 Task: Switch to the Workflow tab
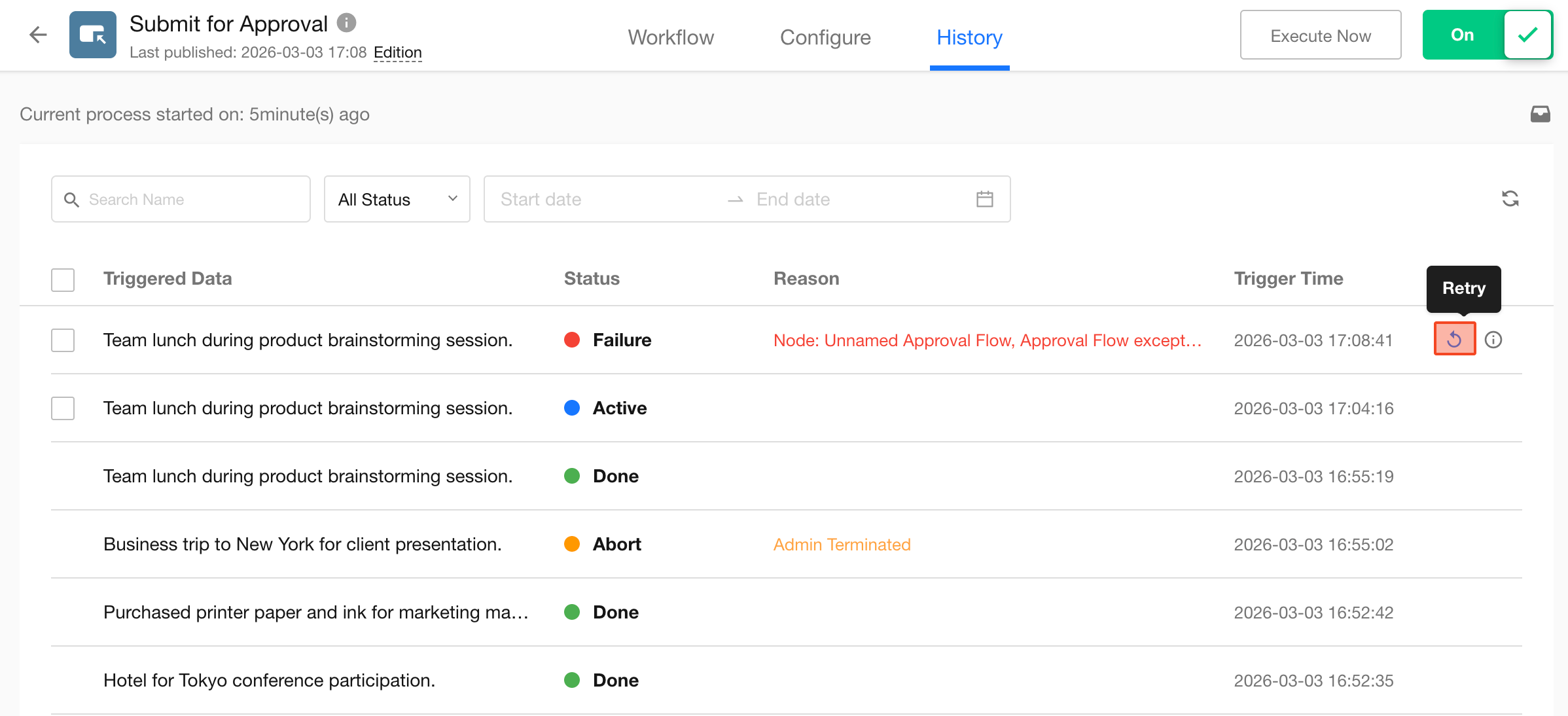click(x=671, y=37)
